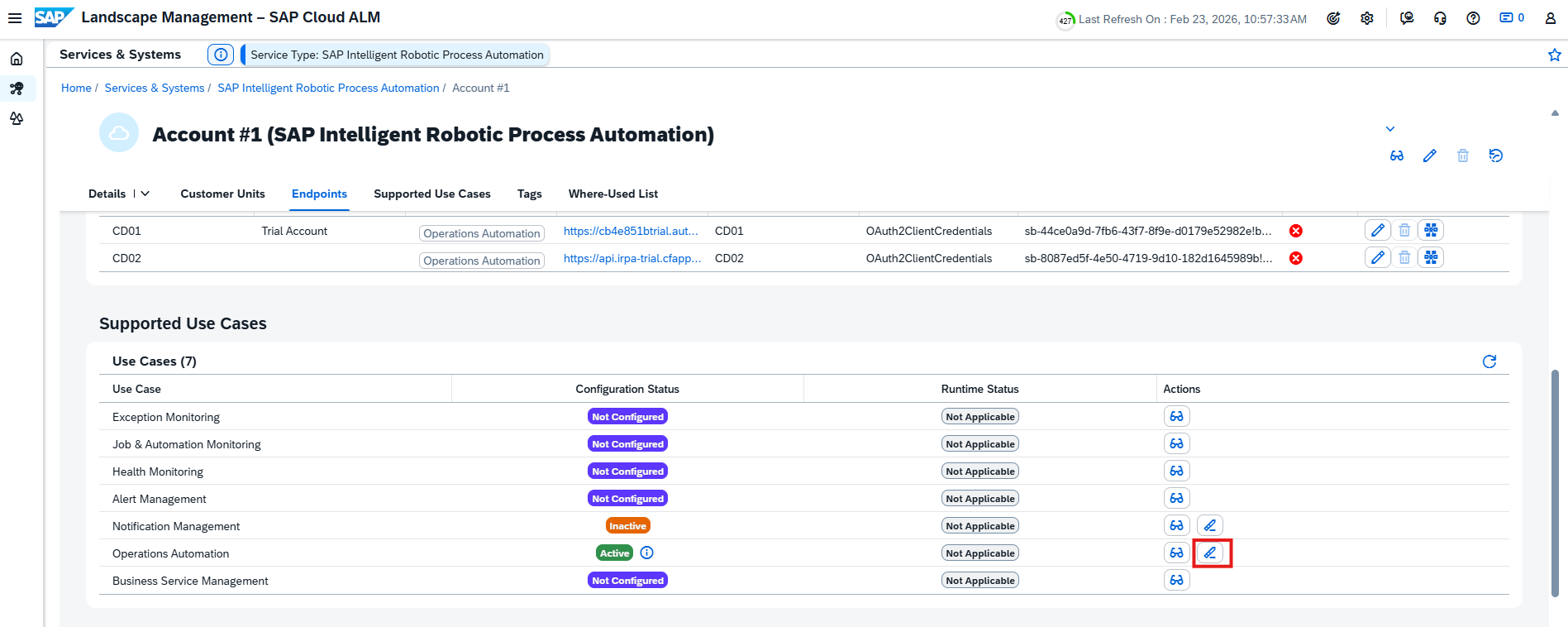Click the Home icon in left sidebar
Screen dimensions: 1568x627
pyautogui.click(x=17, y=59)
